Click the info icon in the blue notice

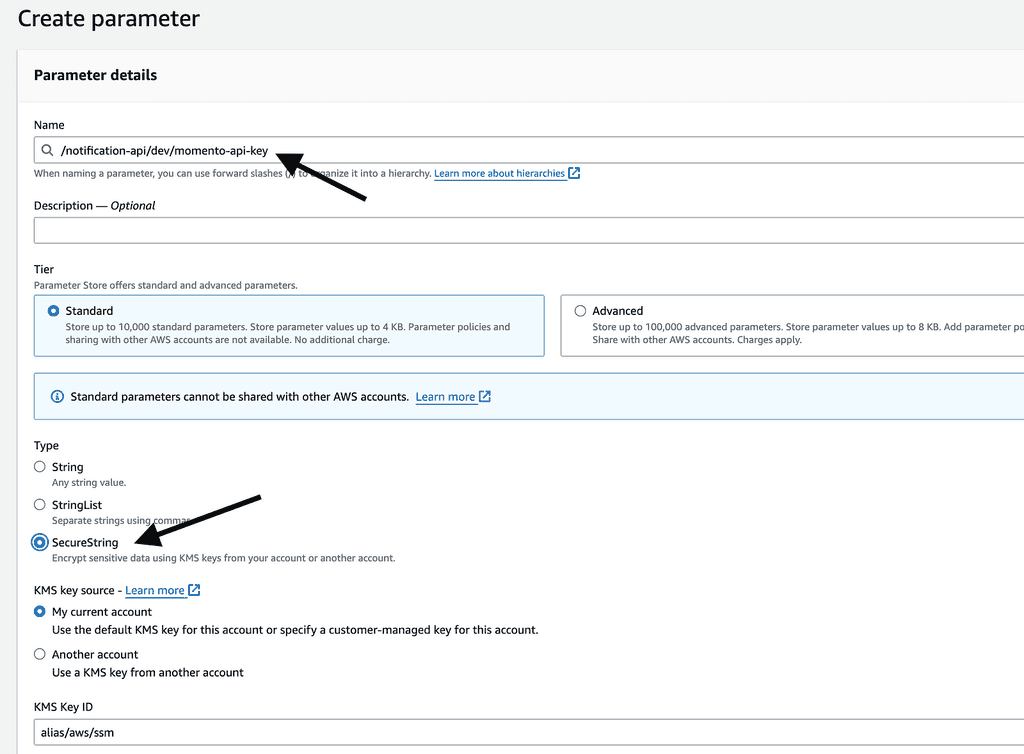click(56, 397)
